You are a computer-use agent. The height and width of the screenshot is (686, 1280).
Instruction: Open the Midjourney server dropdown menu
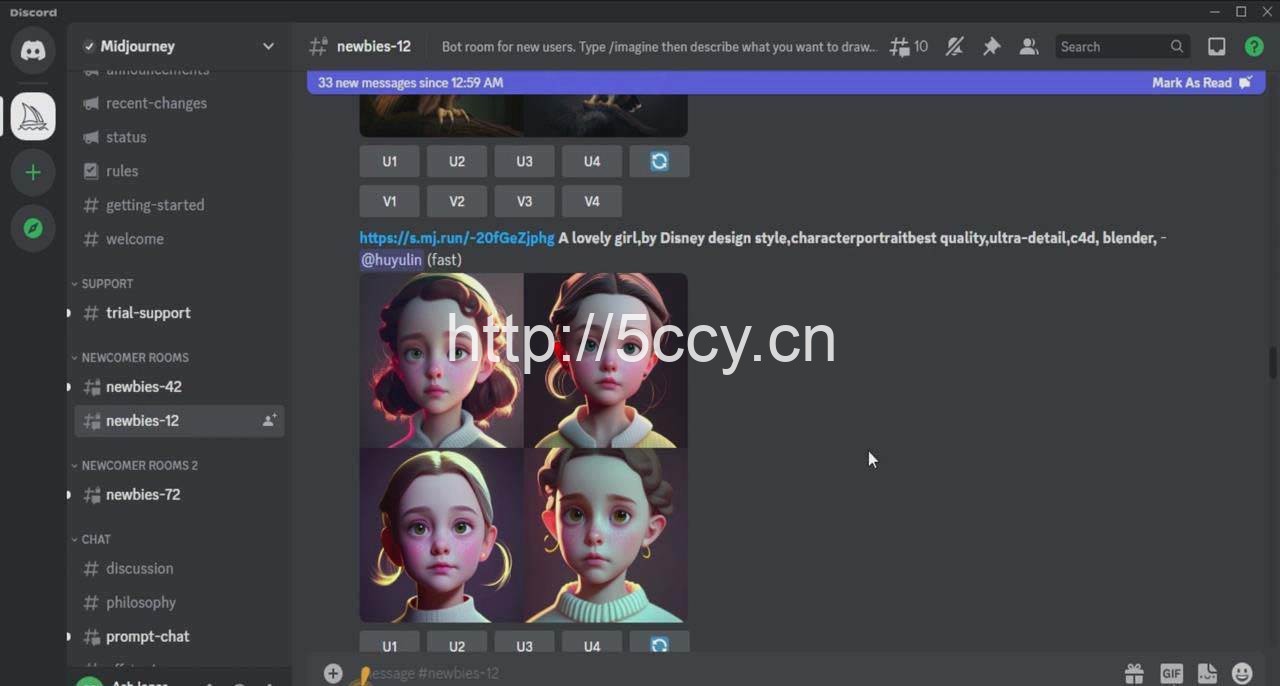(267, 46)
